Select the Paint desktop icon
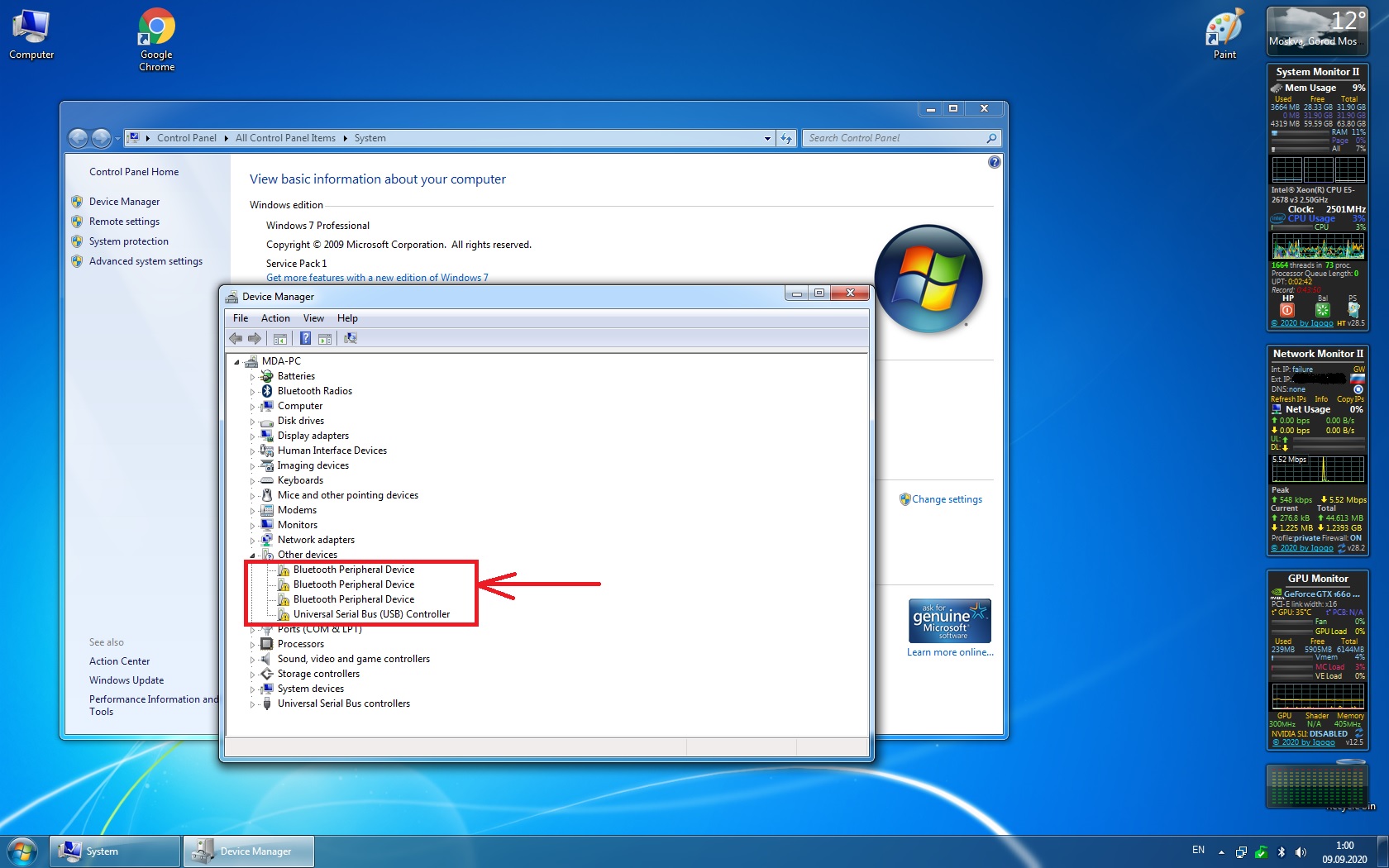 coord(1224,34)
